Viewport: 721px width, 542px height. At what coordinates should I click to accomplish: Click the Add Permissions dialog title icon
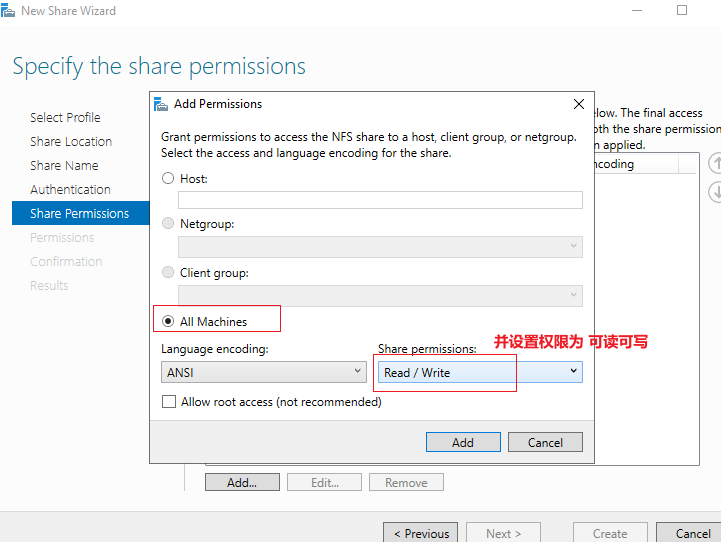pyautogui.click(x=160, y=104)
